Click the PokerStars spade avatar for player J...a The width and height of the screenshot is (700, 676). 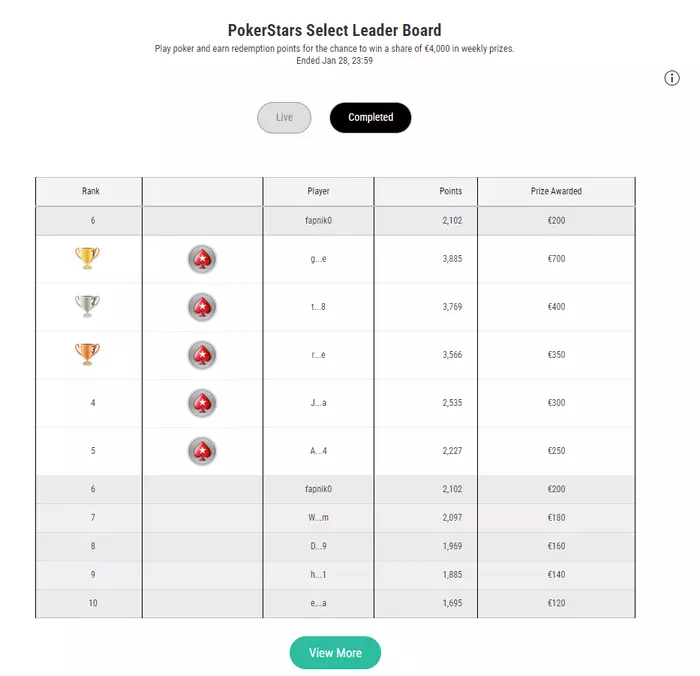202,403
